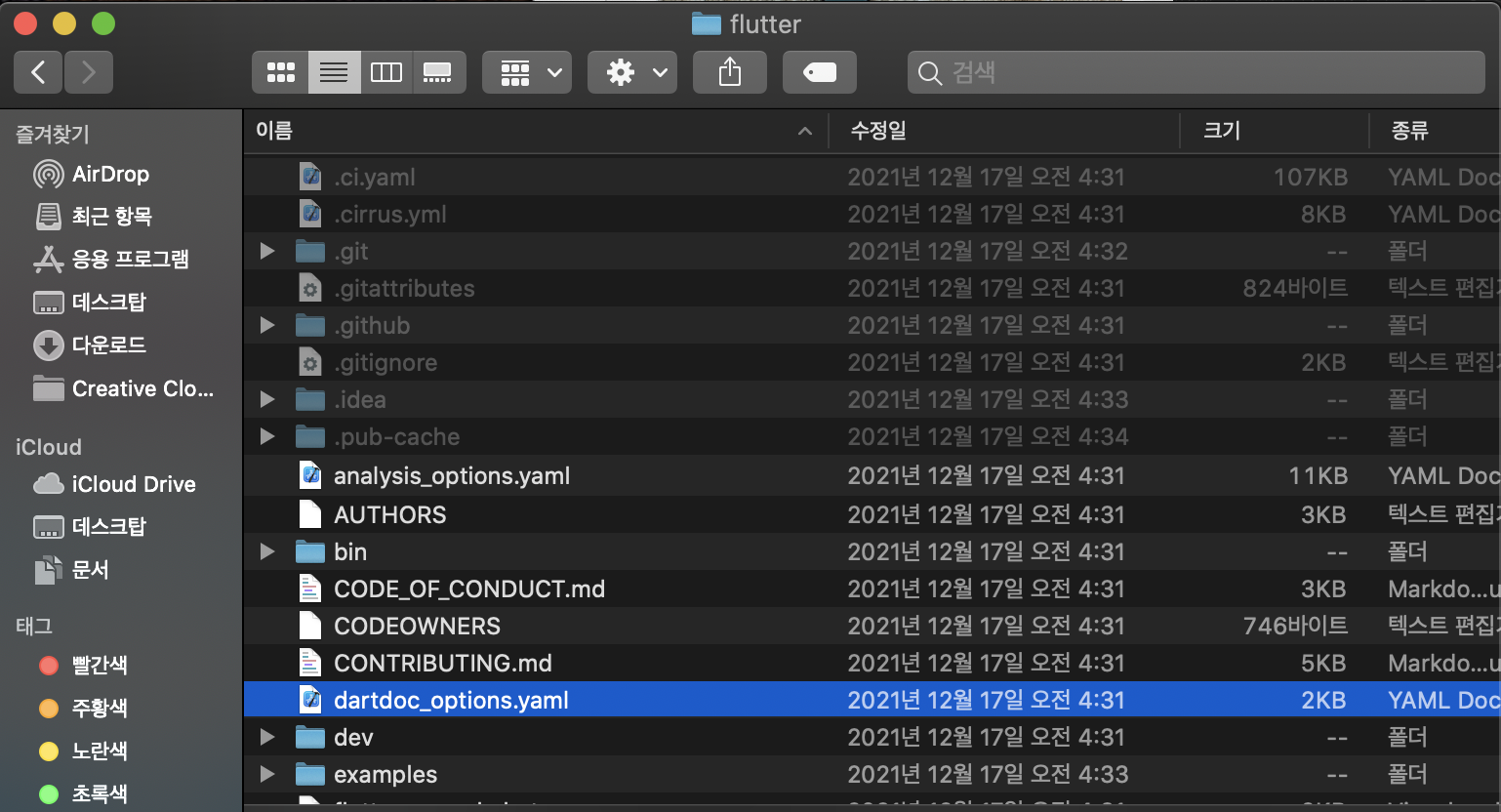
Task: Sort by the 크기 column header
Action: tap(1274, 131)
